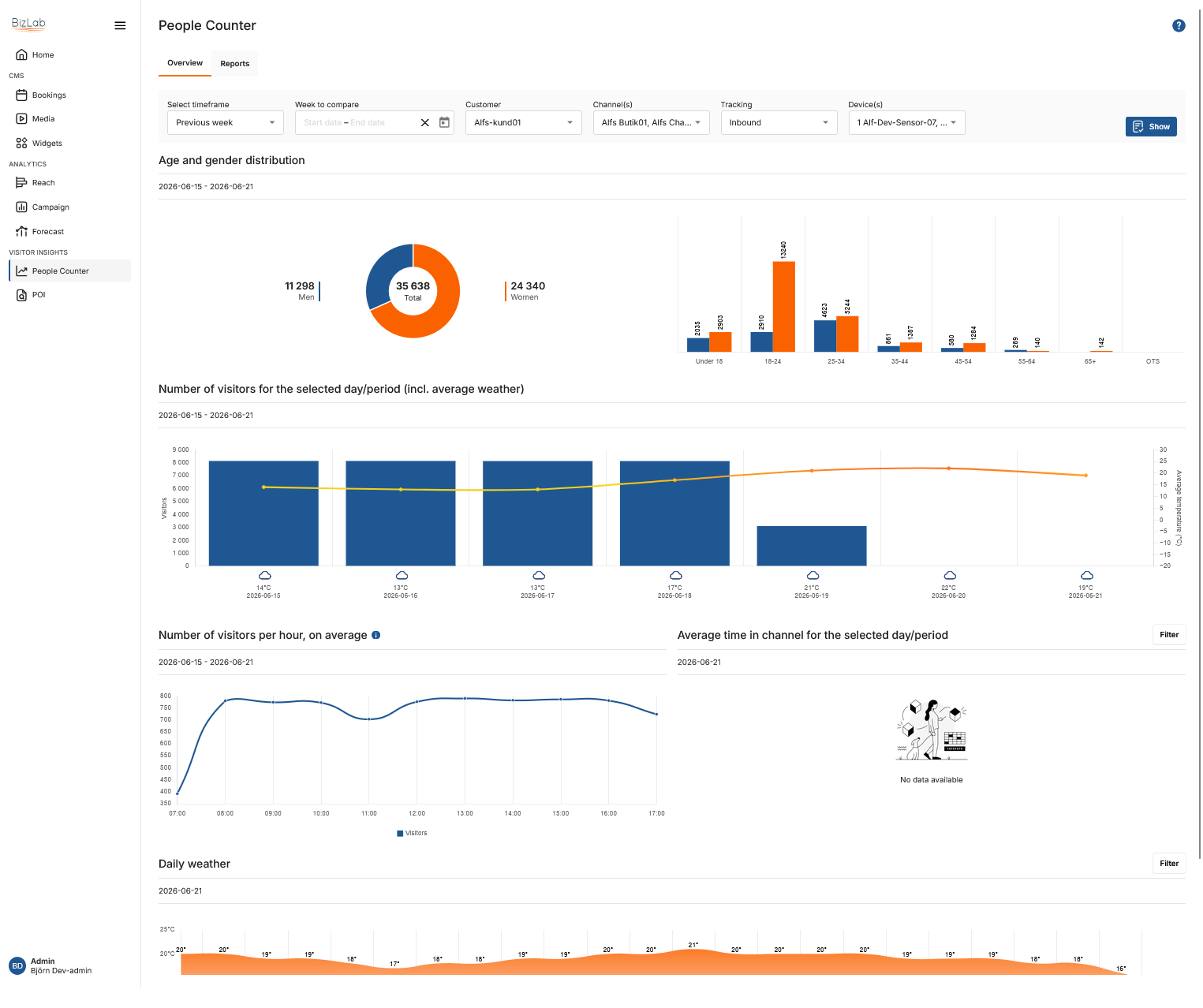Select the Overview tab
This screenshot has width=1203, height=1008.
pyautogui.click(x=185, y=63)
